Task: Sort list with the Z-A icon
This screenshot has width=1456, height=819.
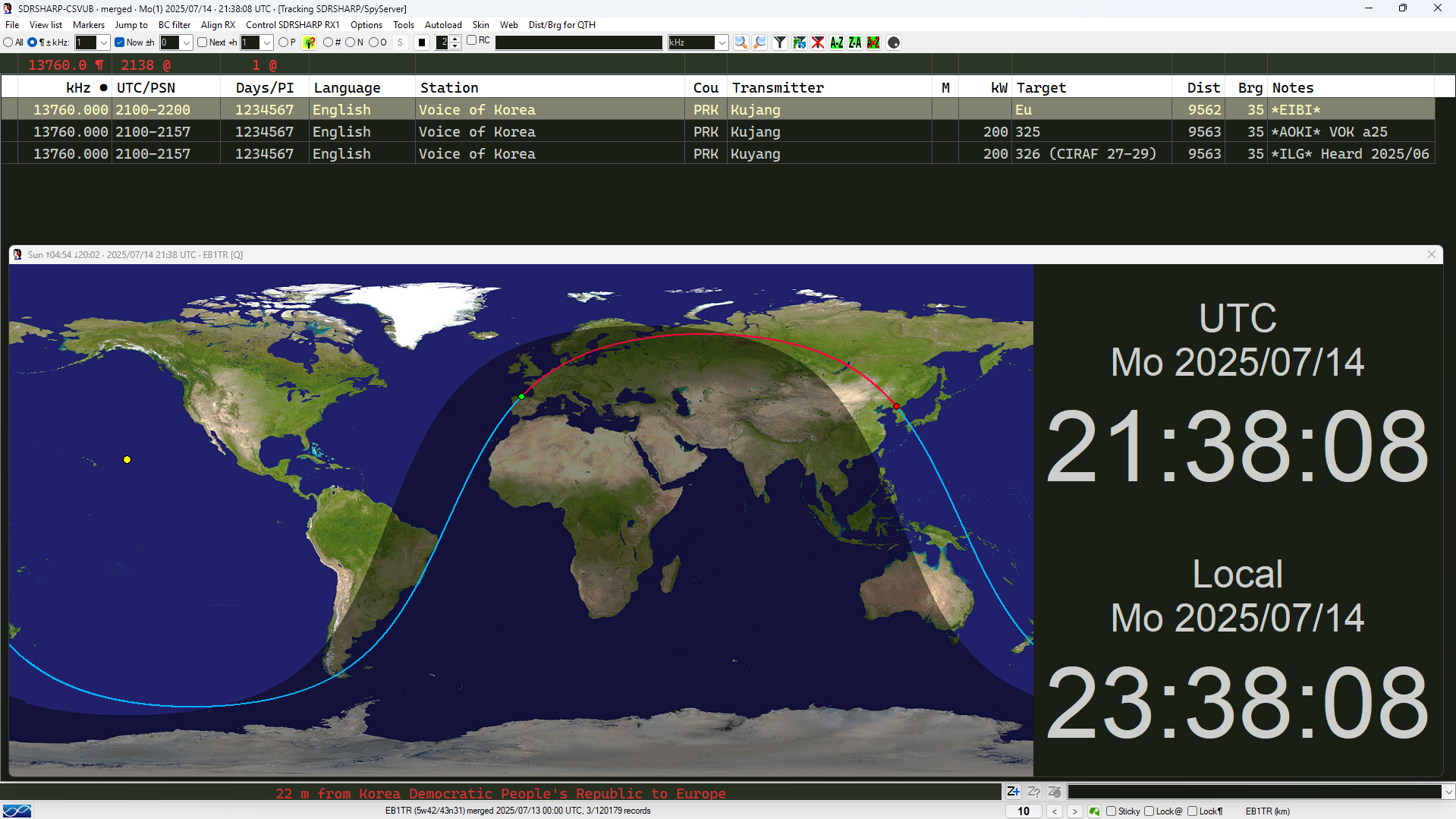Action: point(855,43)
